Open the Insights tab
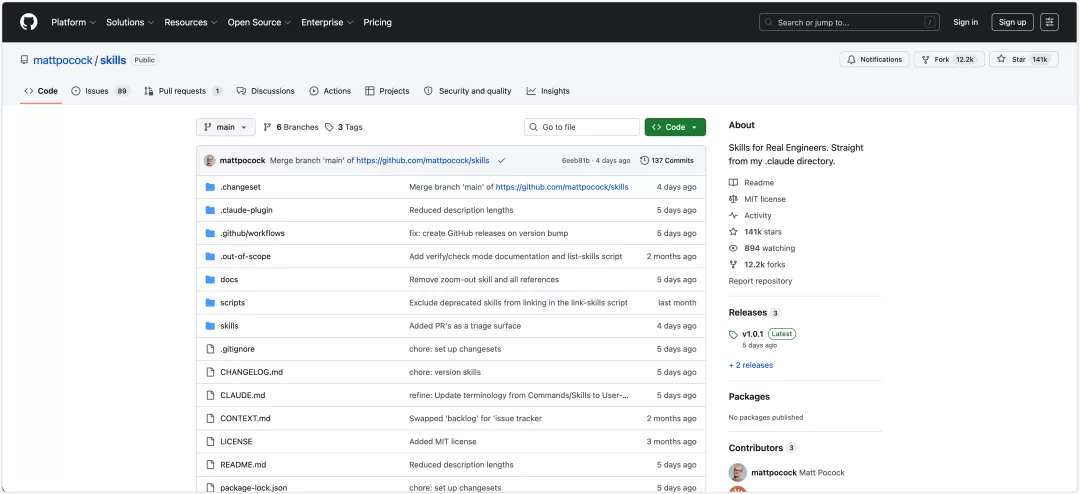Screen dimensions: 1080x494 (548, 91)
